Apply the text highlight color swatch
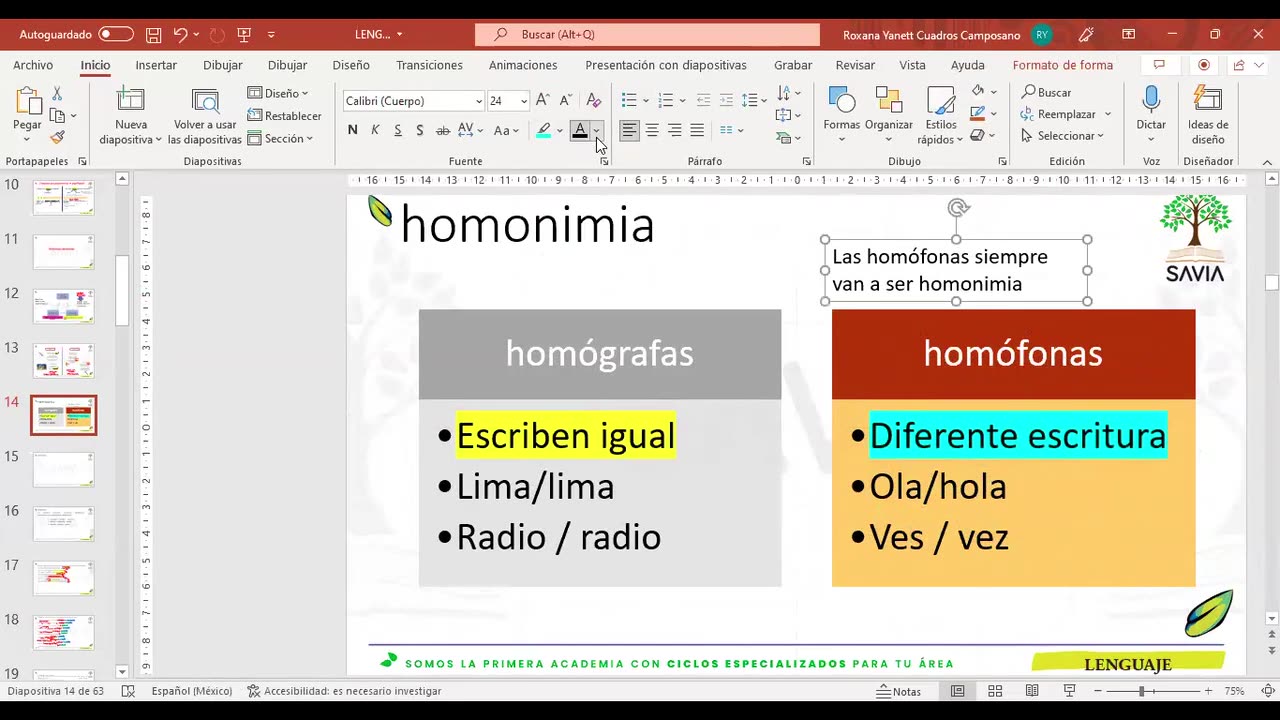This screenshot has width=1280, height=720. coord(544,130)
